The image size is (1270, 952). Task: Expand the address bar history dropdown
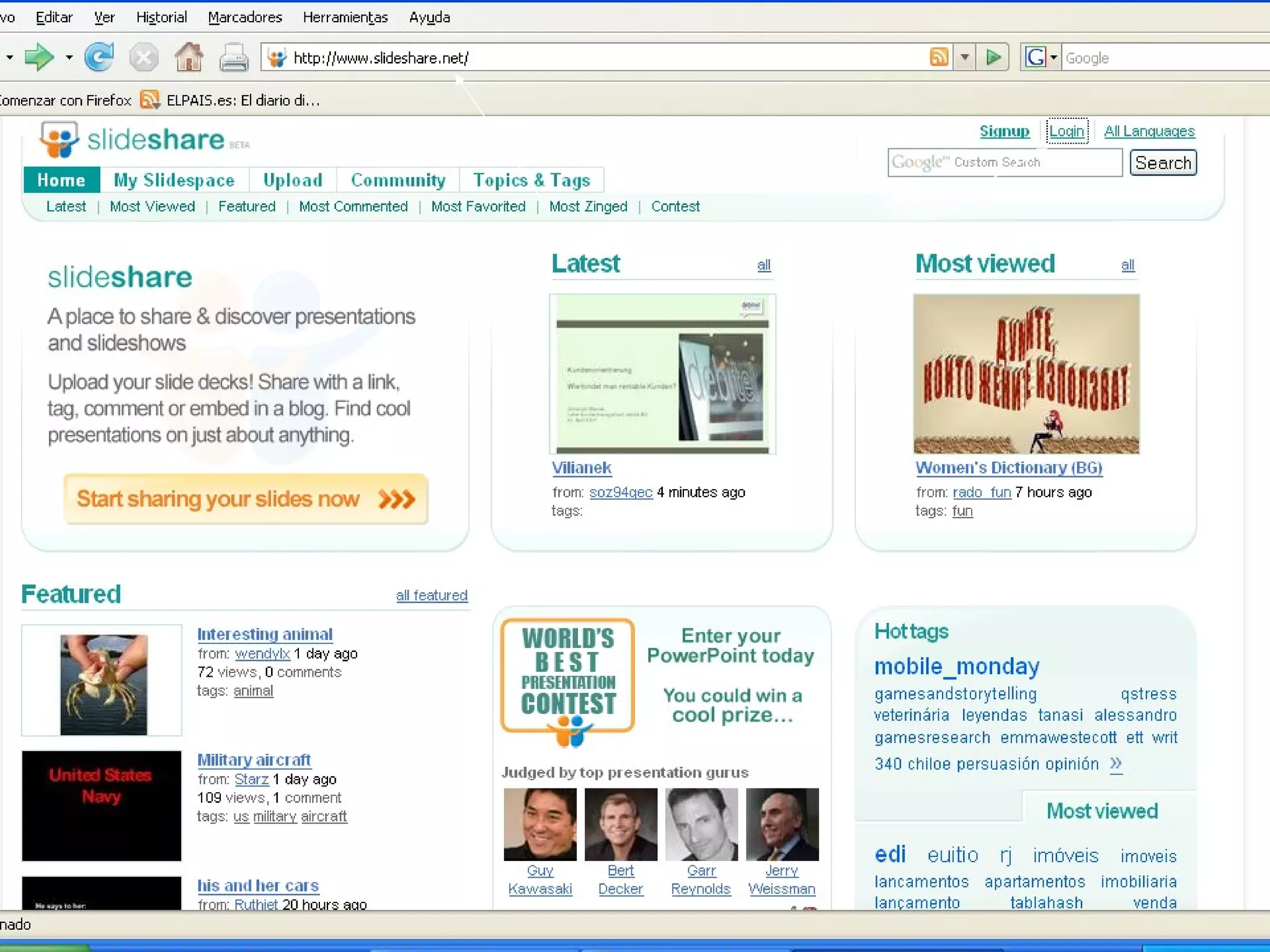click(964, 58)
